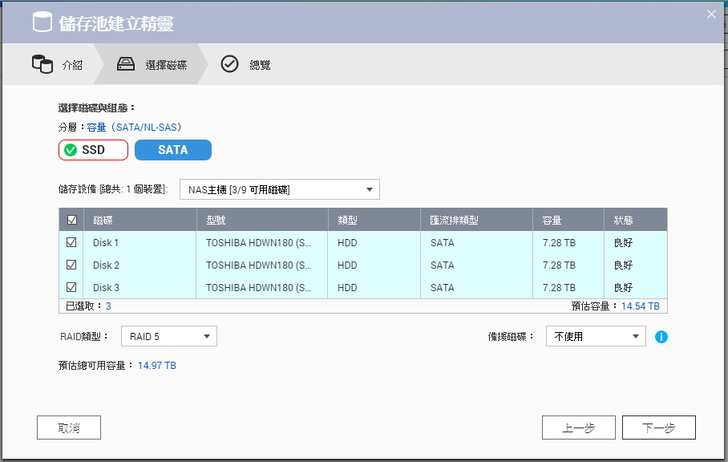Screen dimensions: 728x462
Task: Expand the 備援磁碟 spare disk dropdown
Action: tap(596, 337)
